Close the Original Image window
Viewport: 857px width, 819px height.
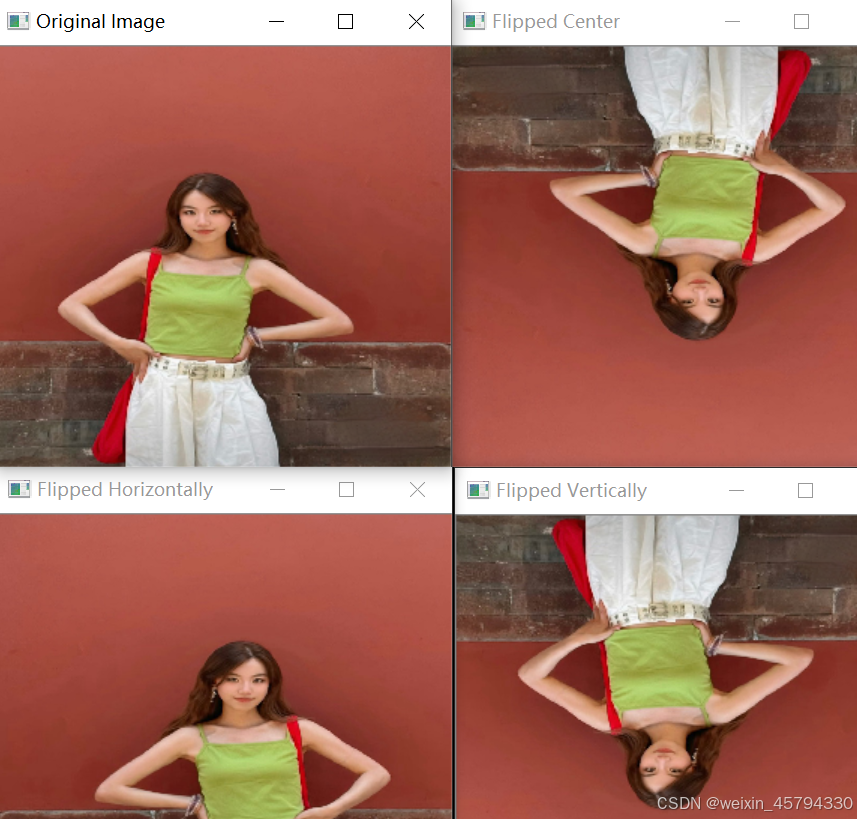[416, 22]
